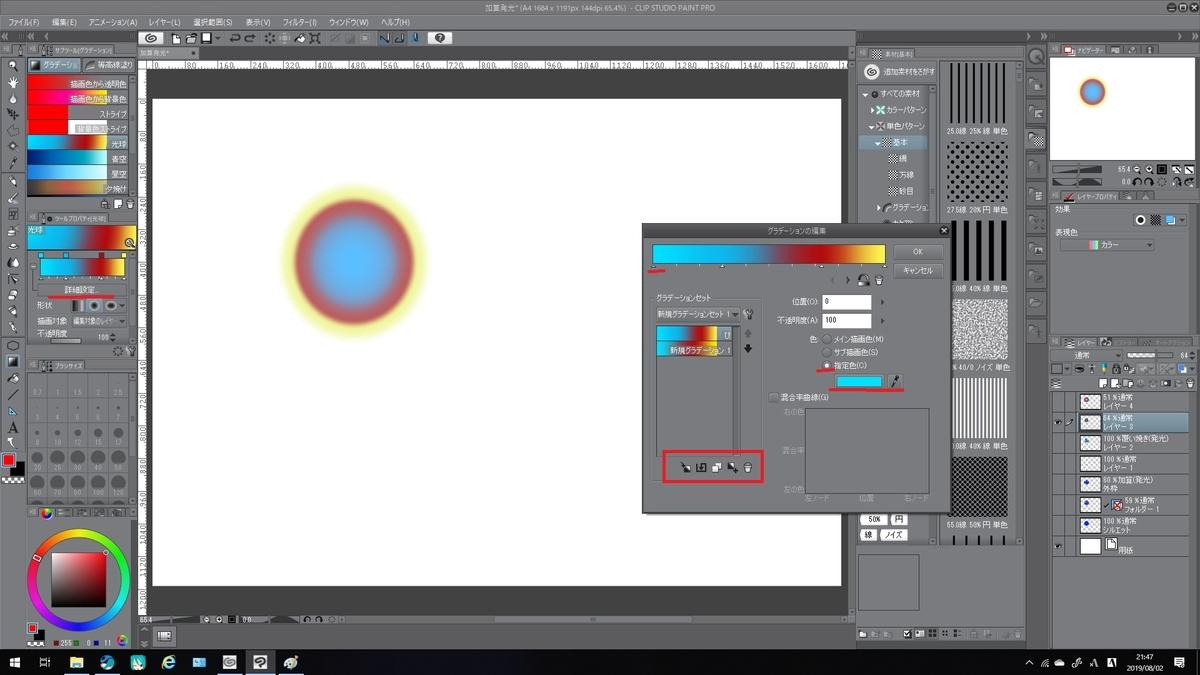Toggle visibility of 外枠 layer

(1060, 484)
